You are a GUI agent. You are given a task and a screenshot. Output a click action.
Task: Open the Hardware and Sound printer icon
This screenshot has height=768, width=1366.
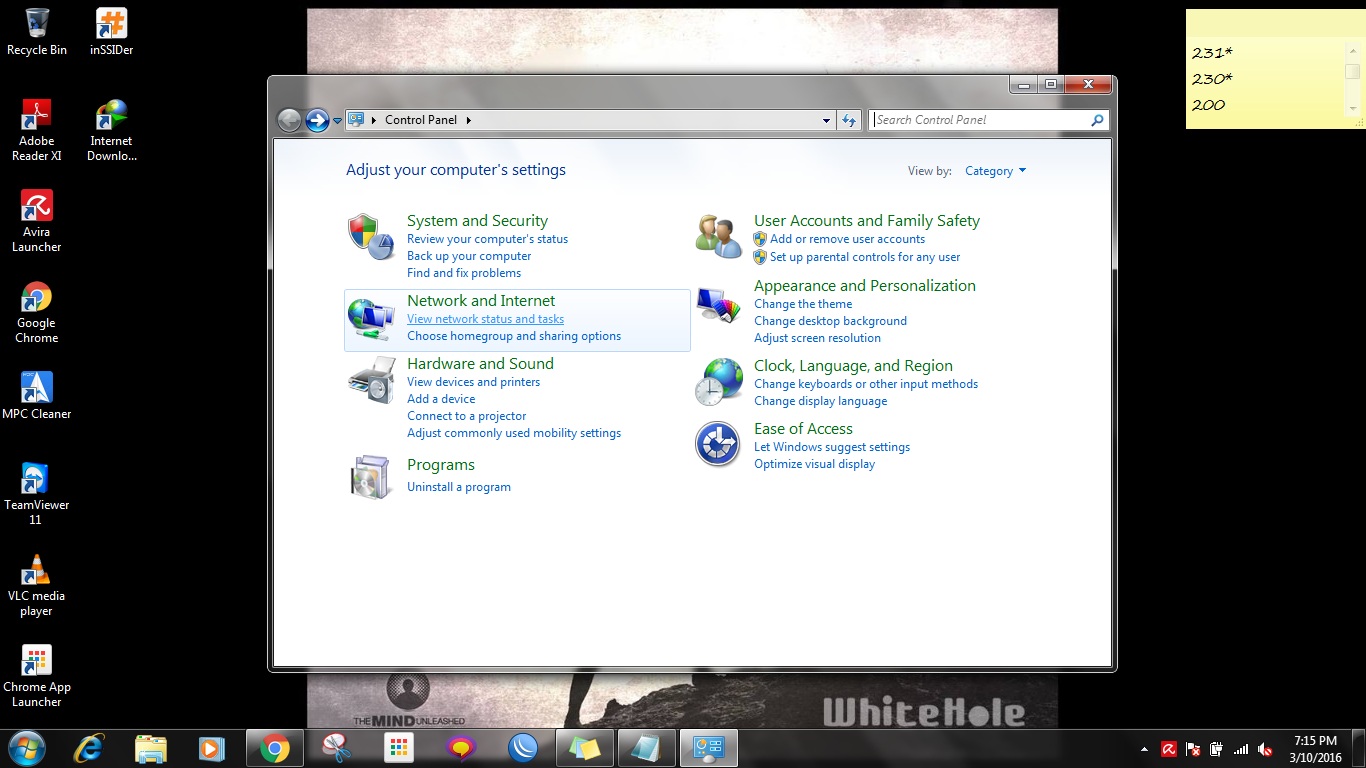point(371,382)
